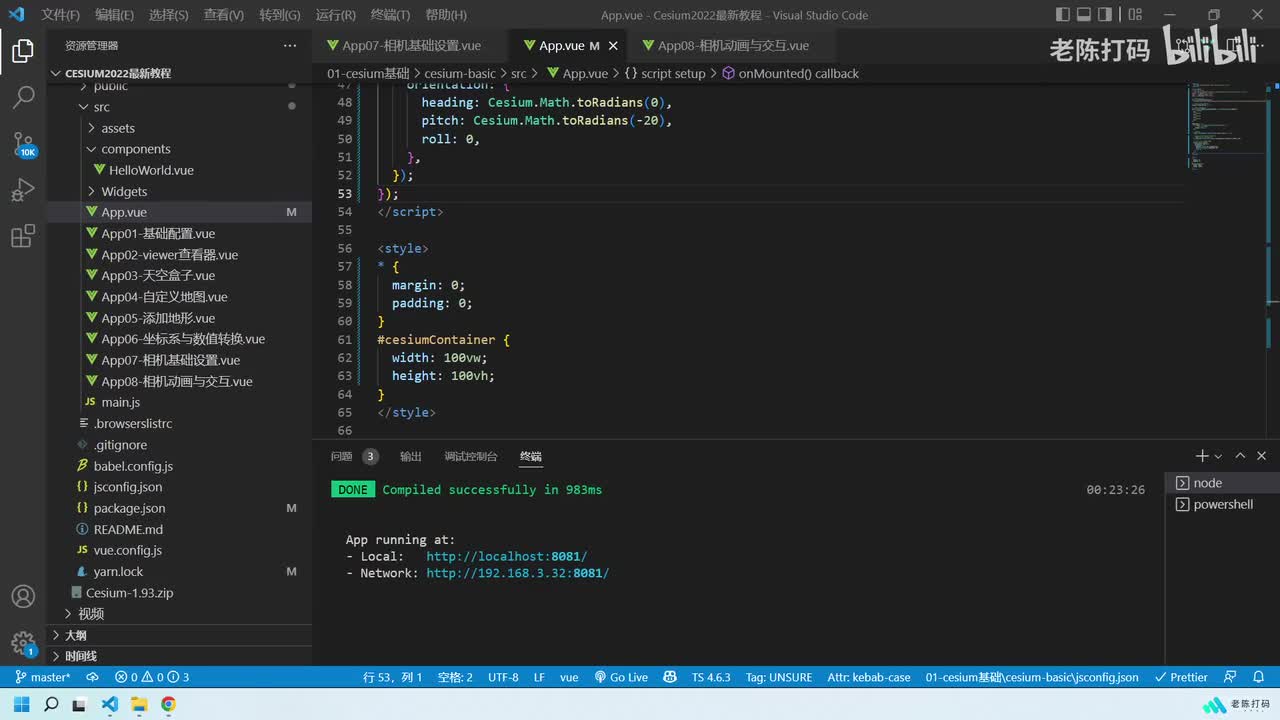Open the Windows Start menu

click(22, 704)
